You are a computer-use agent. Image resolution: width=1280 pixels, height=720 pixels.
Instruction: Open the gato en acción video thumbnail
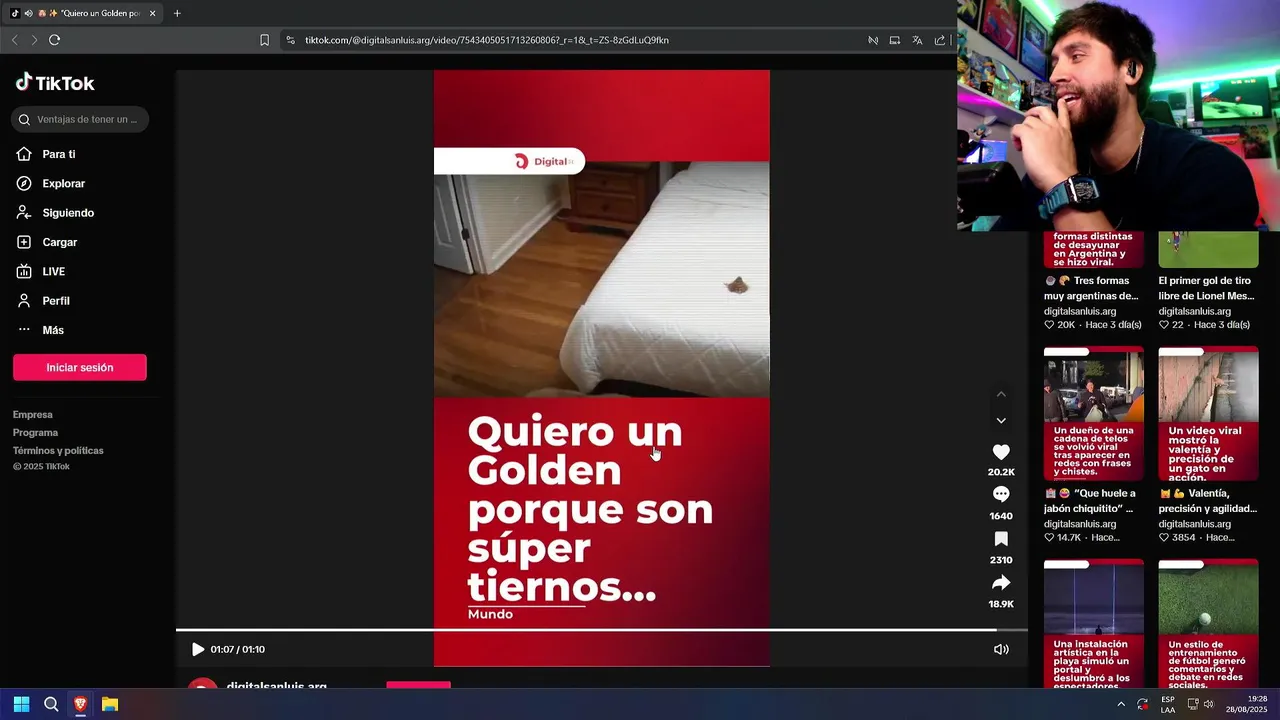[1209, 414]
